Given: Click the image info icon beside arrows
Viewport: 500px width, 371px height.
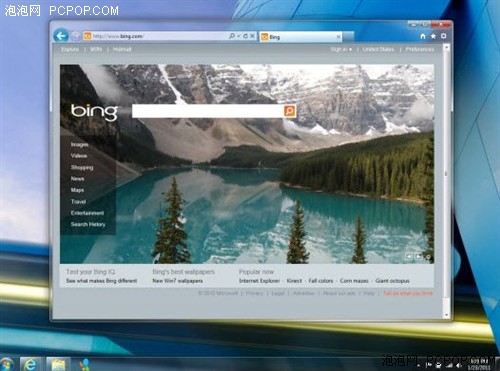Looking at the screenshot, I should point(428,257).
